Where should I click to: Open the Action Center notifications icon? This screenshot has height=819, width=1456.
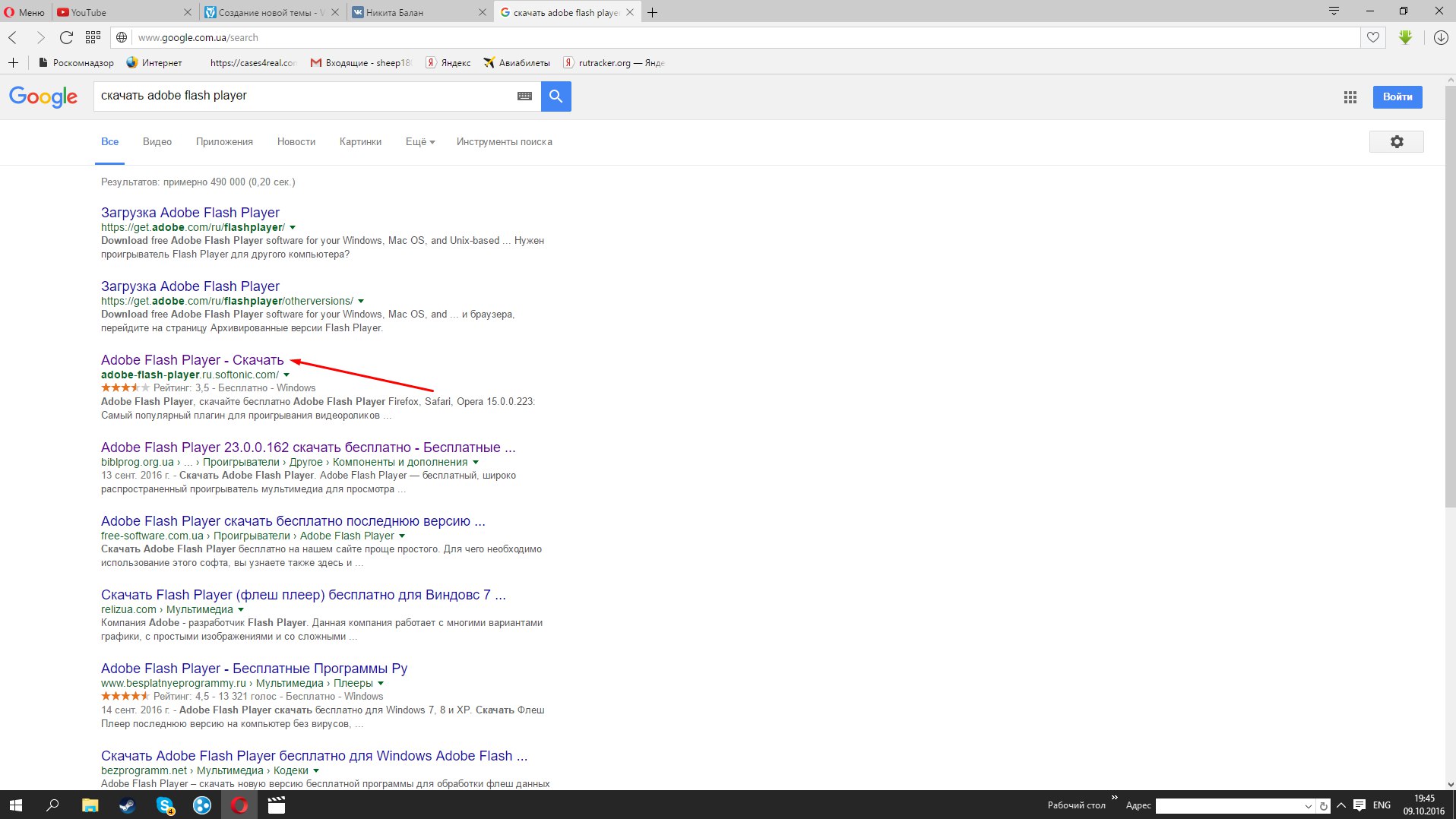click(x=1359, y=805)
